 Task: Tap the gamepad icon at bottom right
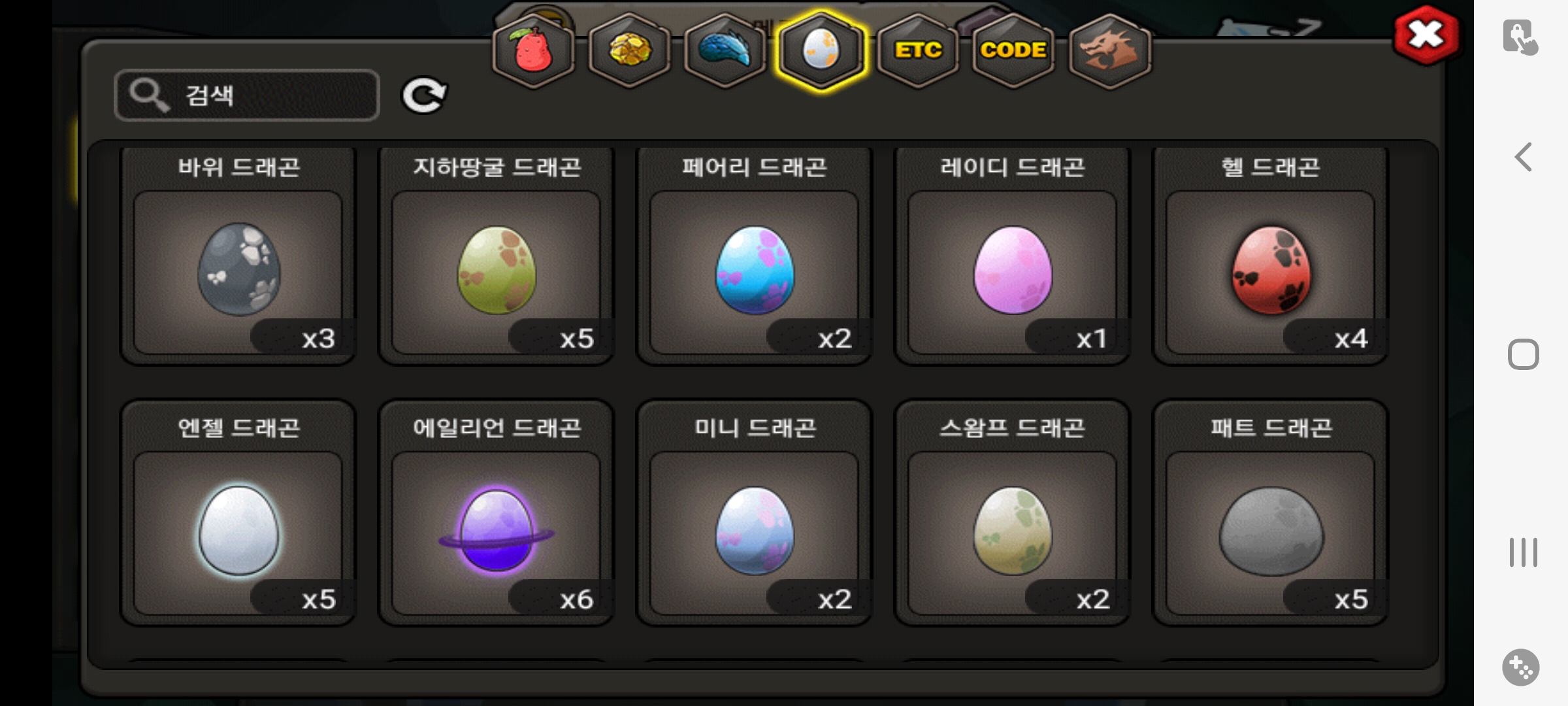(x=1520, y=667)
